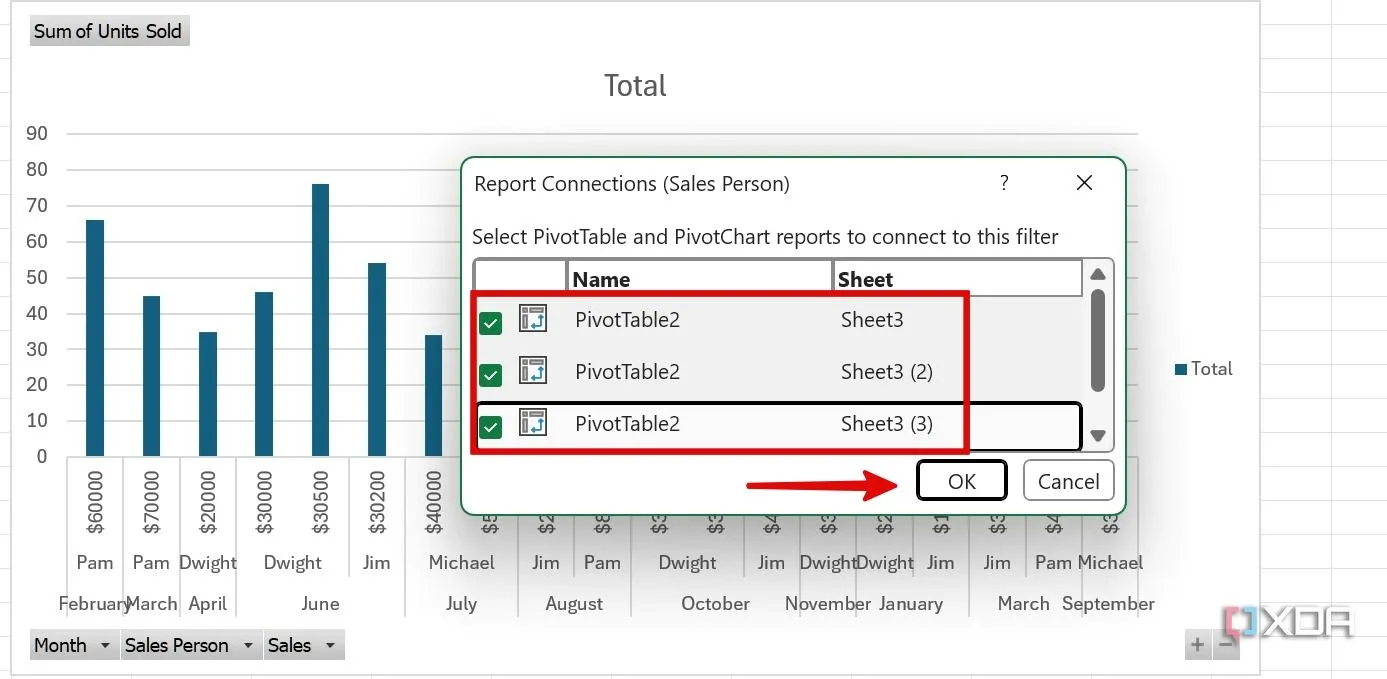Click PivotTable icon in Sheet3 (2) row
This screenshot has height=679, width=1387.
click(x=532, y=372)
